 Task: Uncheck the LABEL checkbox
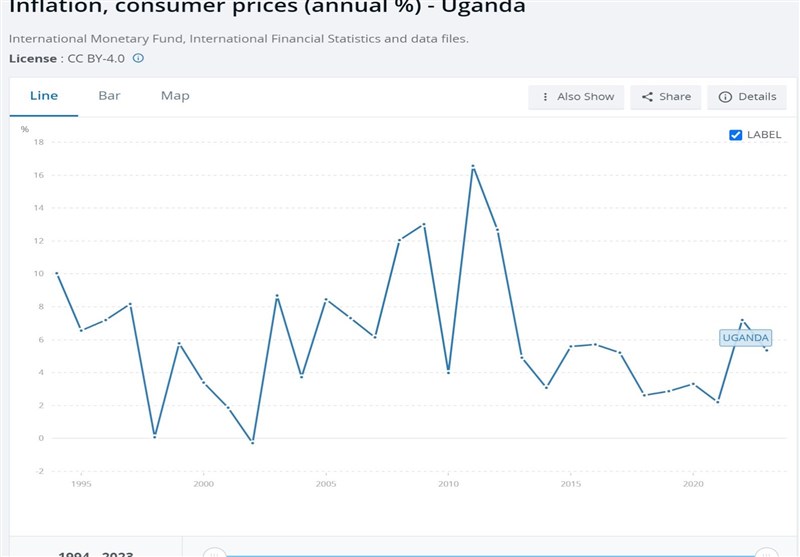(x=736, y=135)
